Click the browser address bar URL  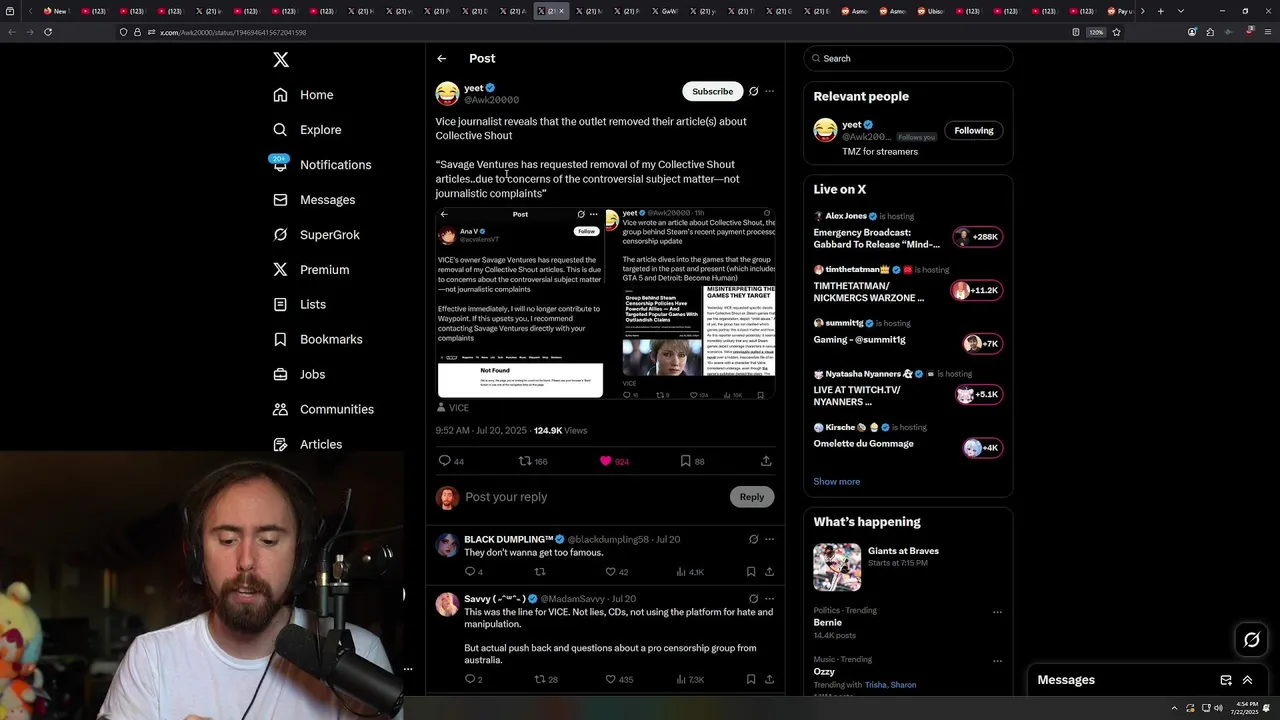pyautogui.click(x=233, y=32)
